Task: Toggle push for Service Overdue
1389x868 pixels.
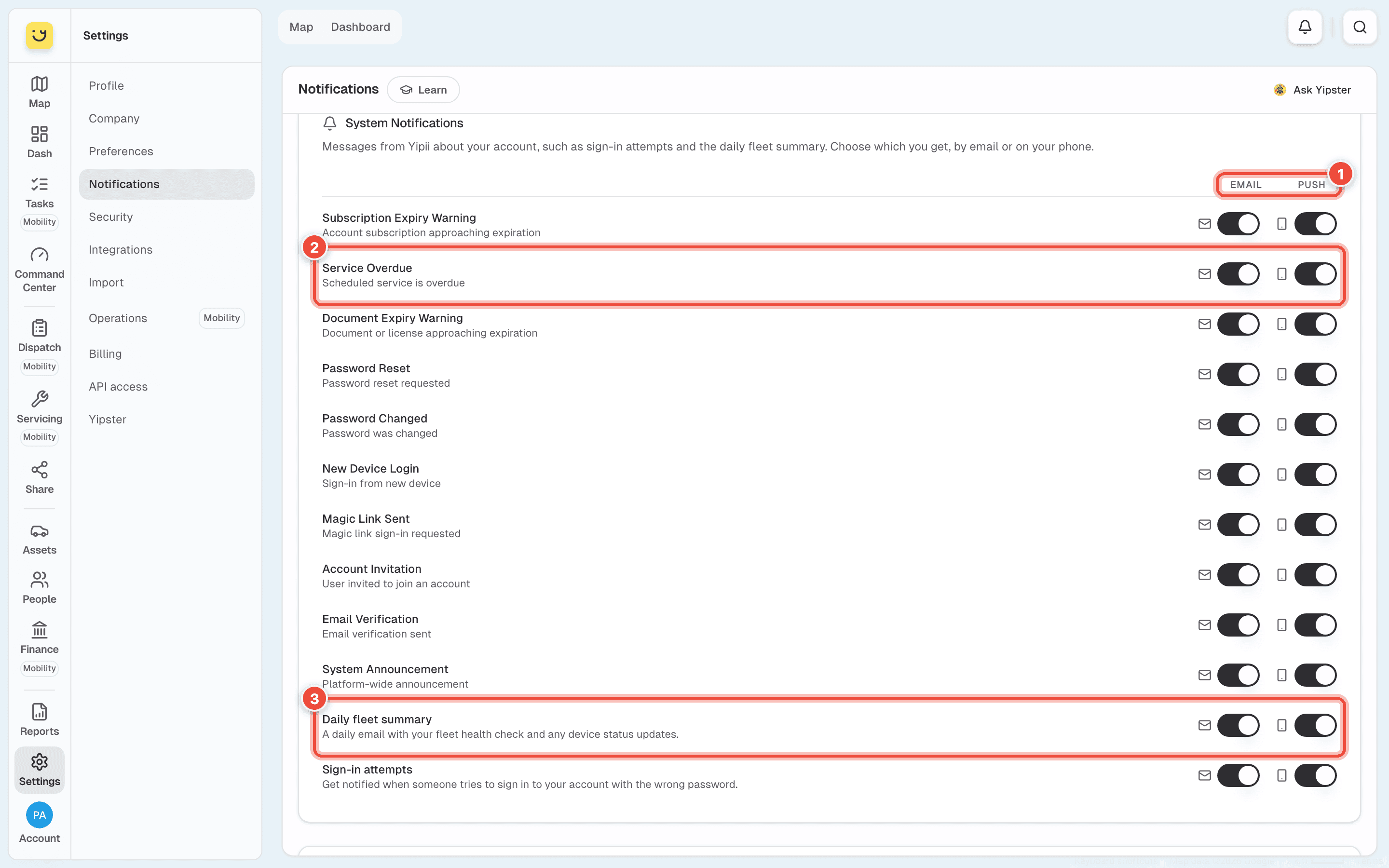Action: (x=1315, y=274)
